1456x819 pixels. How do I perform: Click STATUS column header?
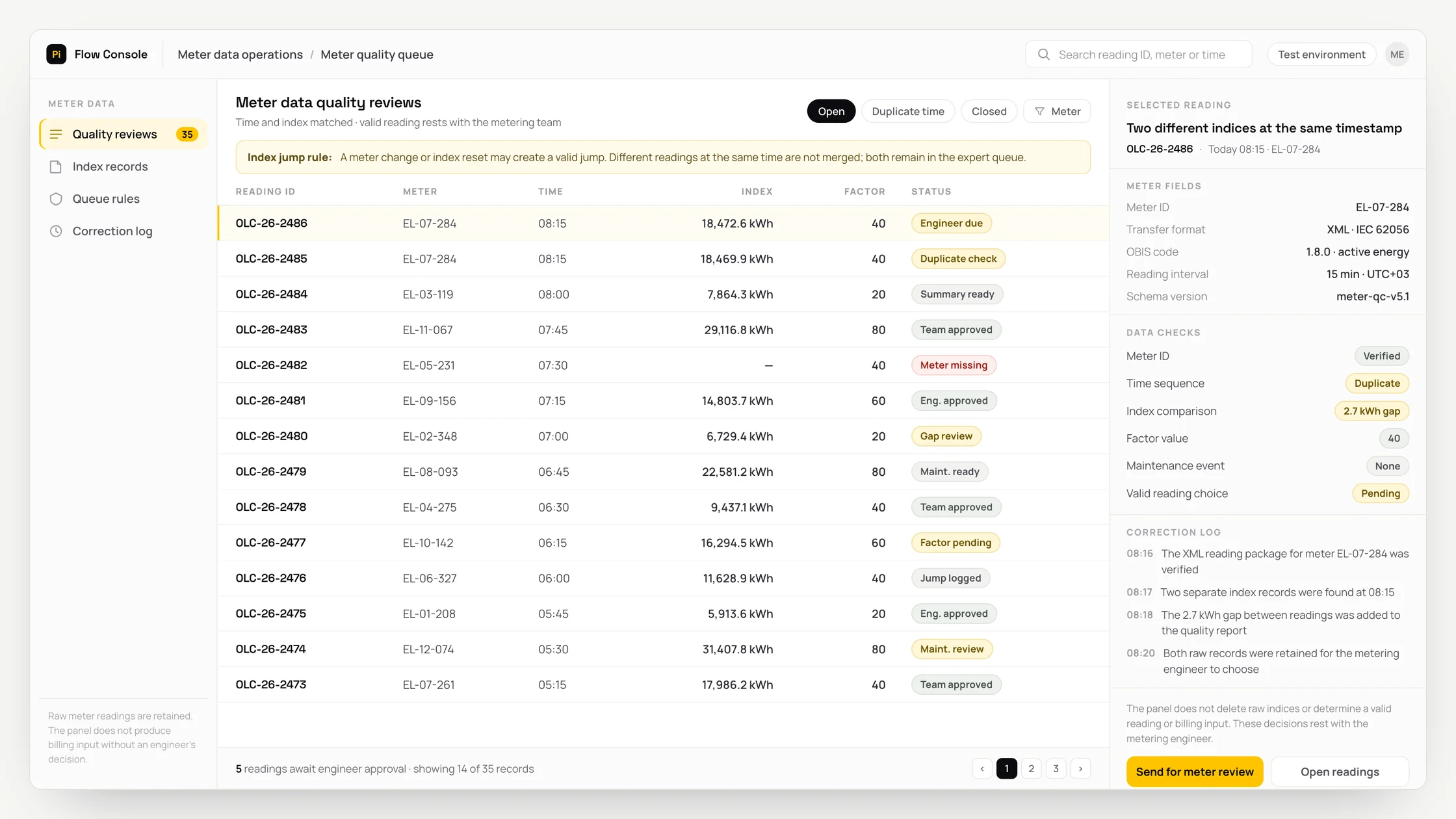click(931, 192)
